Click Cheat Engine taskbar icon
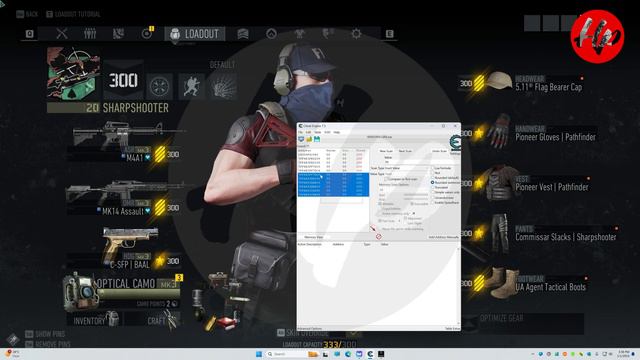The height and width of the screenshot is (360, 640). (x=370, y=354)
